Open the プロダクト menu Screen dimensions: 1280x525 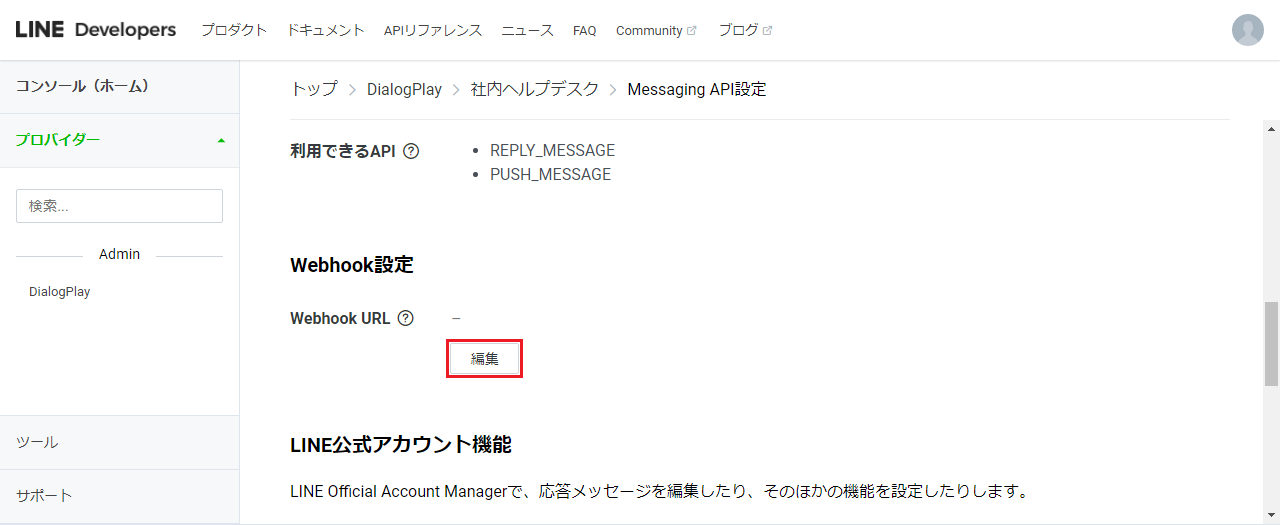(x=234, y=30)
